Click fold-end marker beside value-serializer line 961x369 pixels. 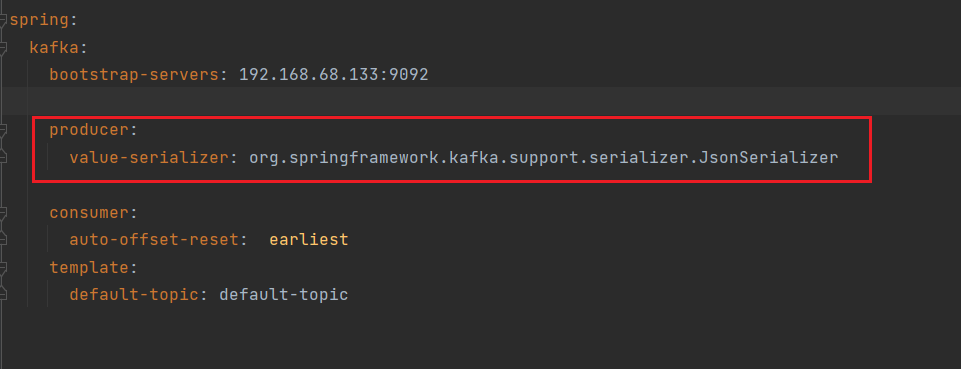3,158
